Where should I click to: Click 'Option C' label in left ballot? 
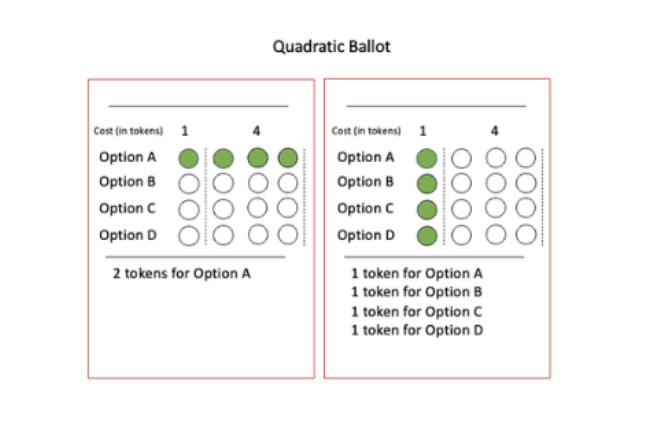click(x=127, y=208)
